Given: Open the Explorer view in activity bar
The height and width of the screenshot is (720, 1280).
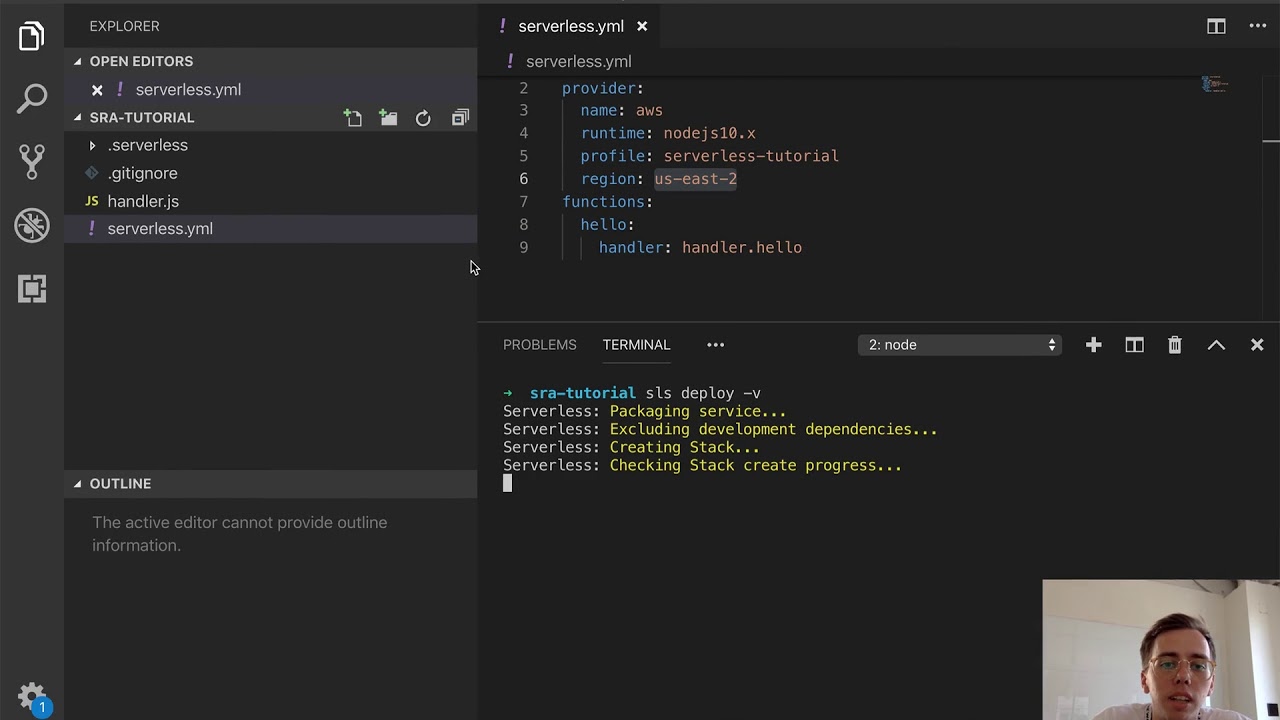Looking at the screenshot, I should tap(31, 37).
